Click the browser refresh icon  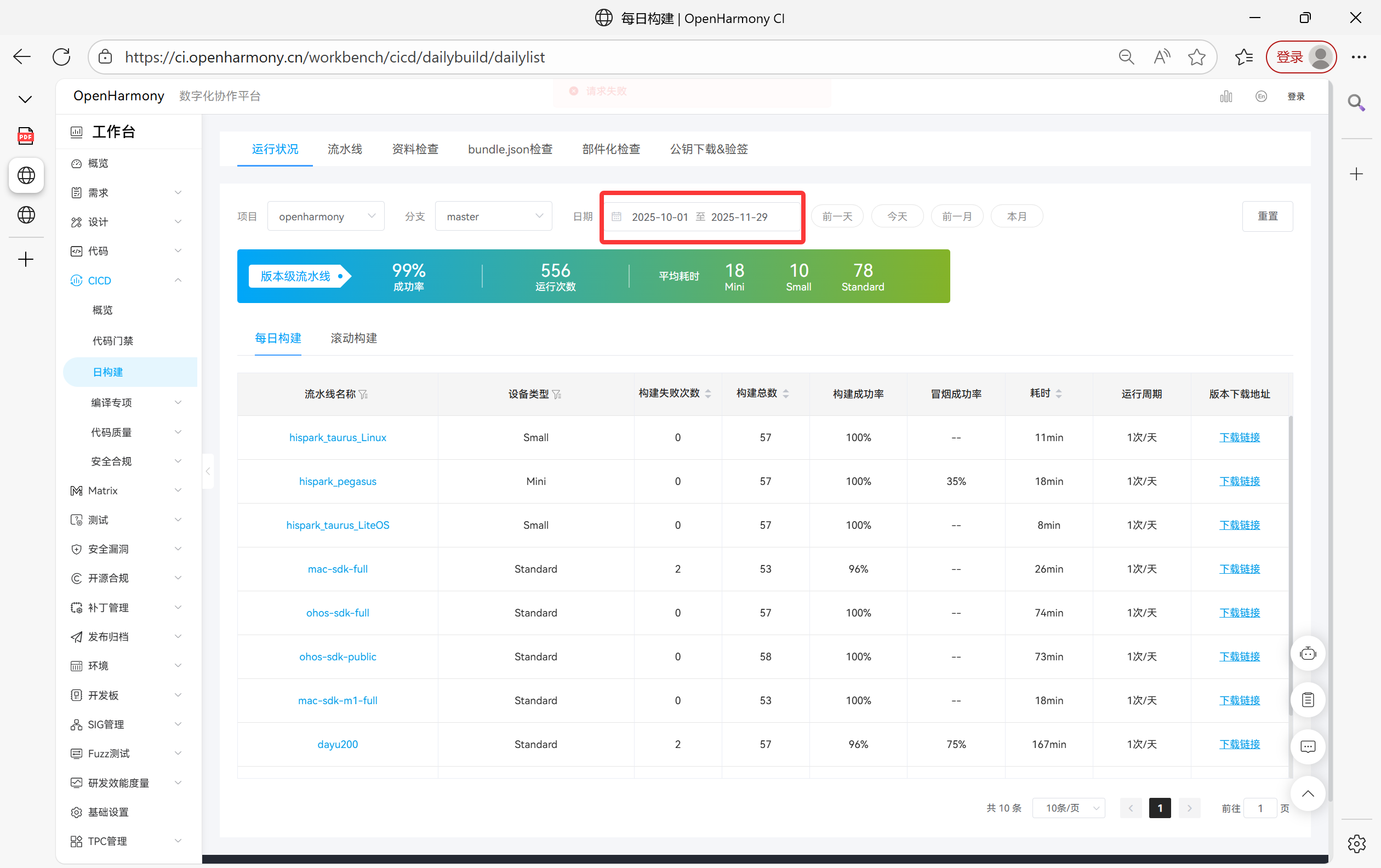[x=61, y=57]
